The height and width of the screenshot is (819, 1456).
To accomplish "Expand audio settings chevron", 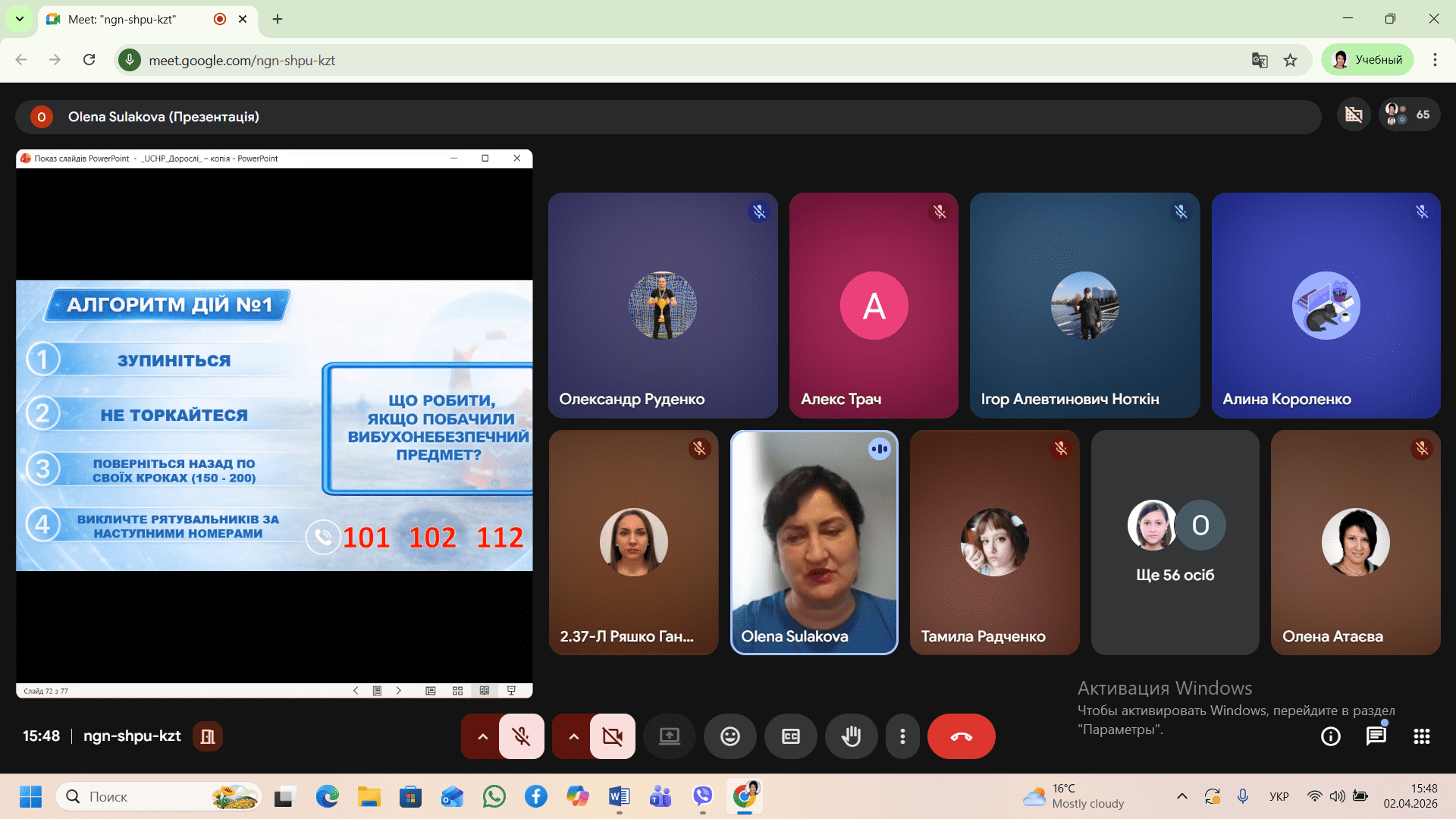I will point(482,736).
